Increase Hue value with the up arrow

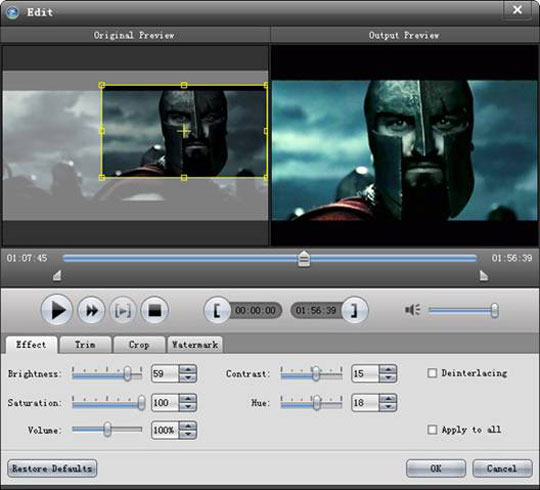[x=388, y=398]
